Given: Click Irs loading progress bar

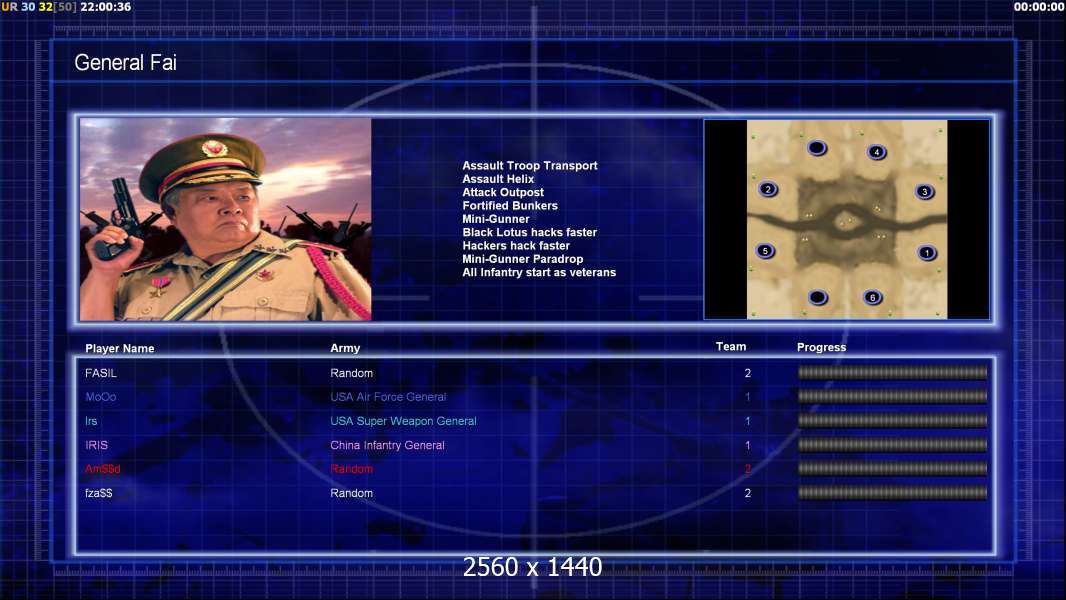Looking at the screenshot, I should click(x=893, y=421).
